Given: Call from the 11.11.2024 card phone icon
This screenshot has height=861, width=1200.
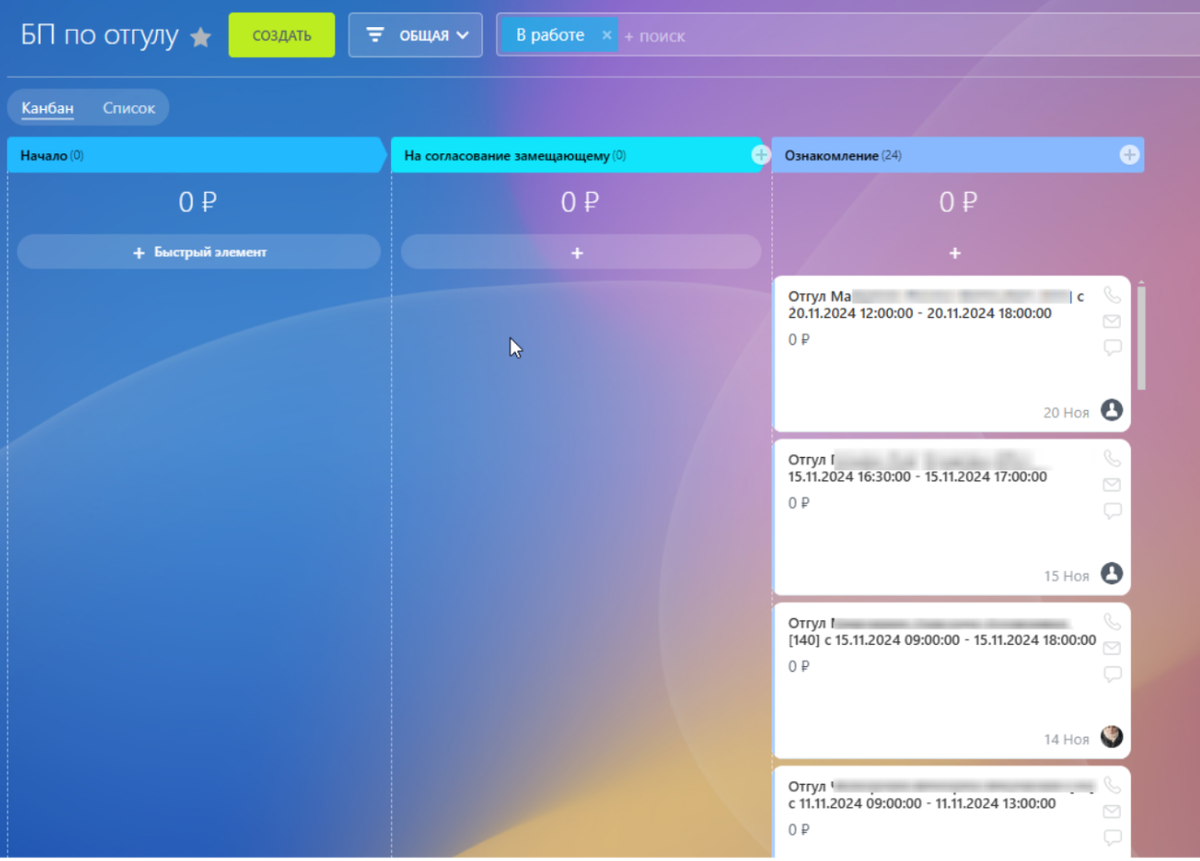Looking at the screenshot, I should 1112,785.
